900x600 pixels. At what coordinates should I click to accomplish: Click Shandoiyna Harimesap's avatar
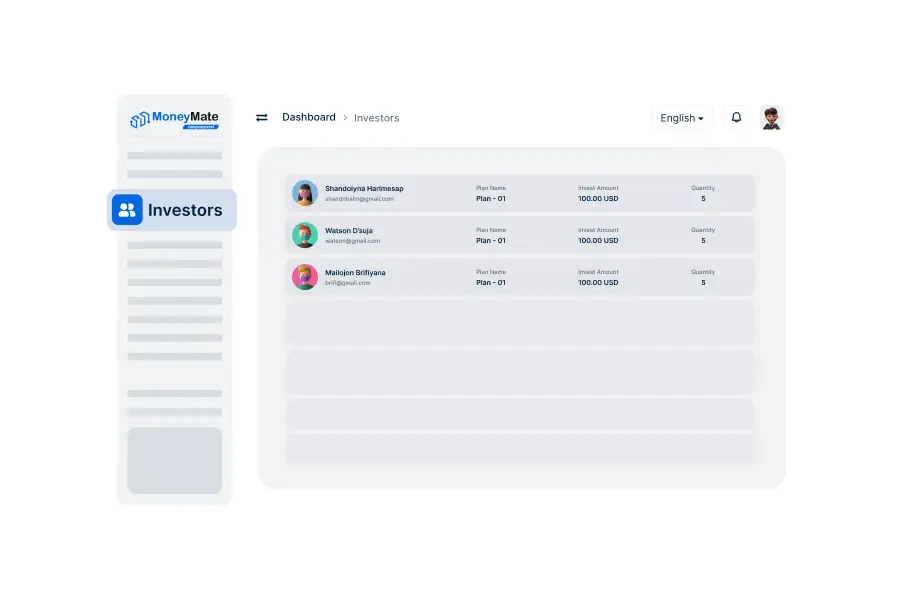[x=305, y=193]
